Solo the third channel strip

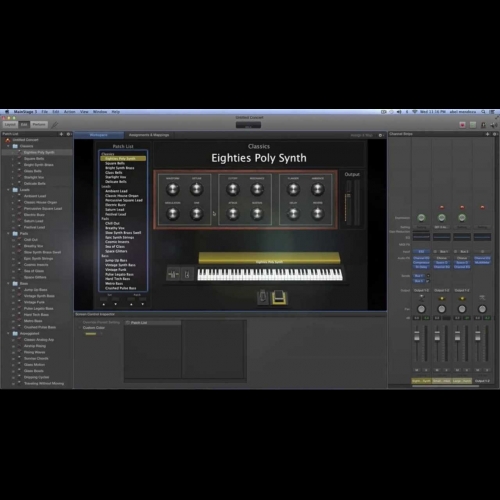tap(467, 370)
